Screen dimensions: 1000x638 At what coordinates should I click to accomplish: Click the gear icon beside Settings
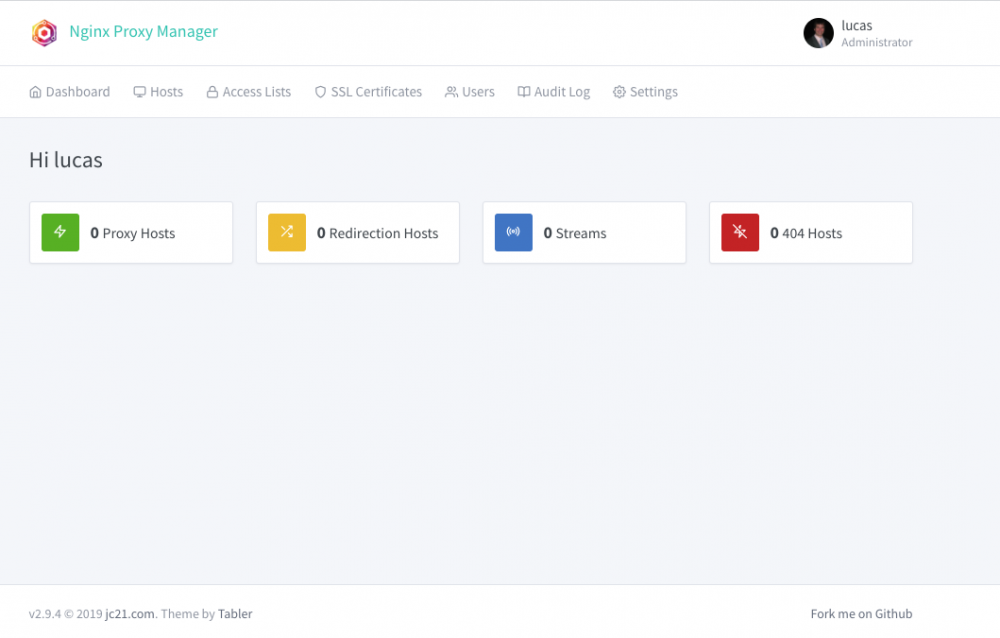coord(619,92)
